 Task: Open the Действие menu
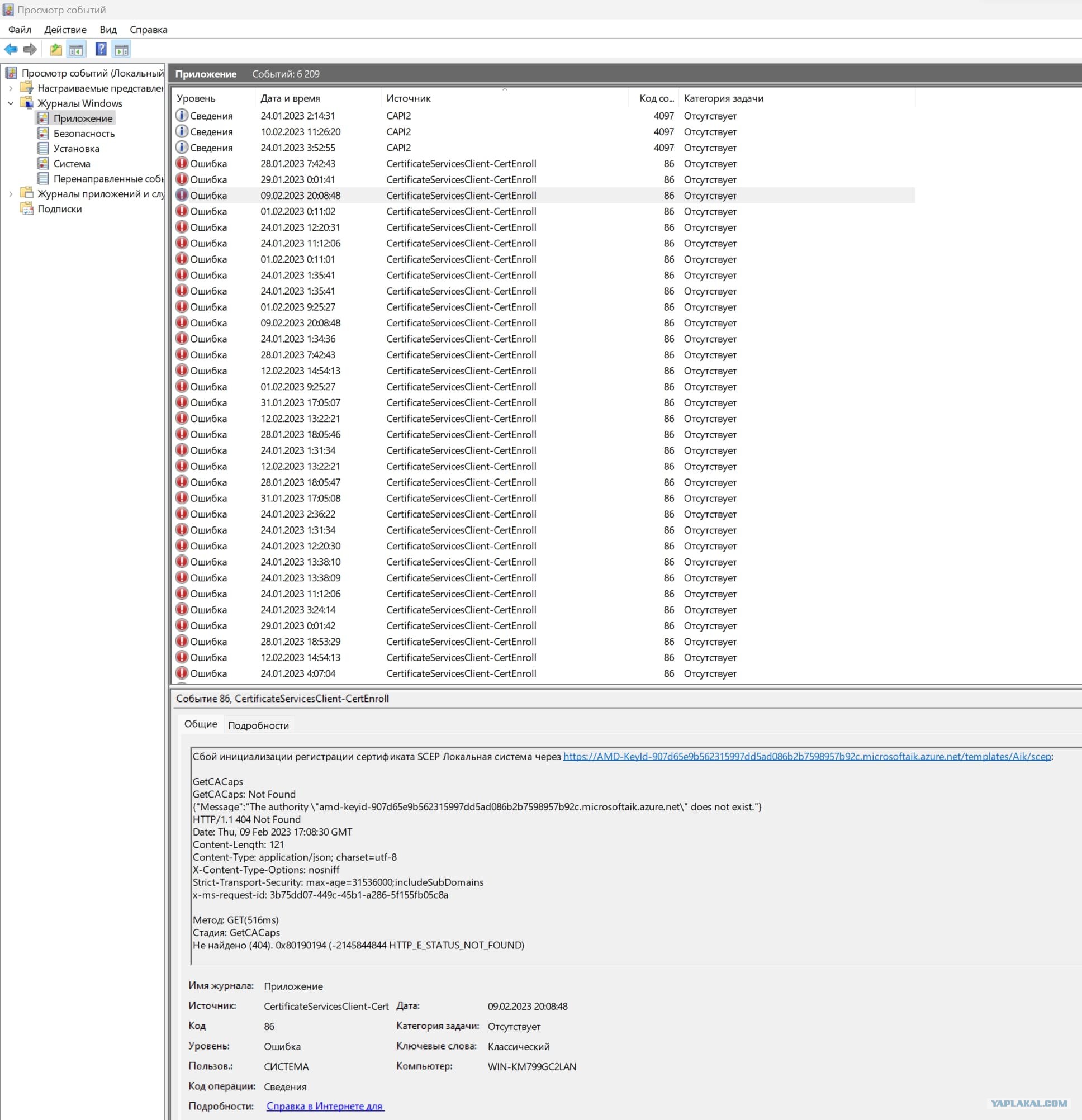point(65,30)
